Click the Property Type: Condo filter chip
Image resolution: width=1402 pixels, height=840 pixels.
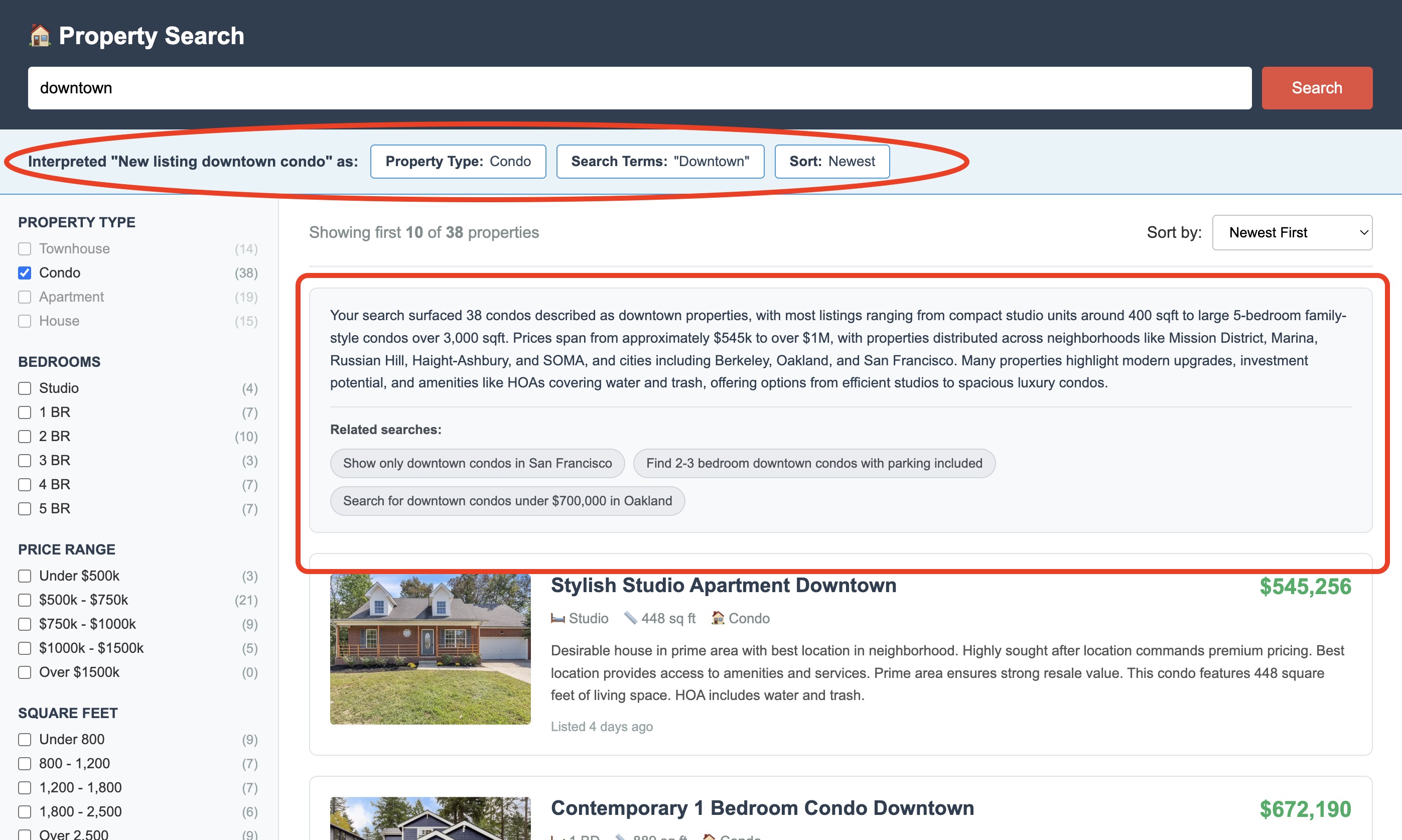point(457,162)
